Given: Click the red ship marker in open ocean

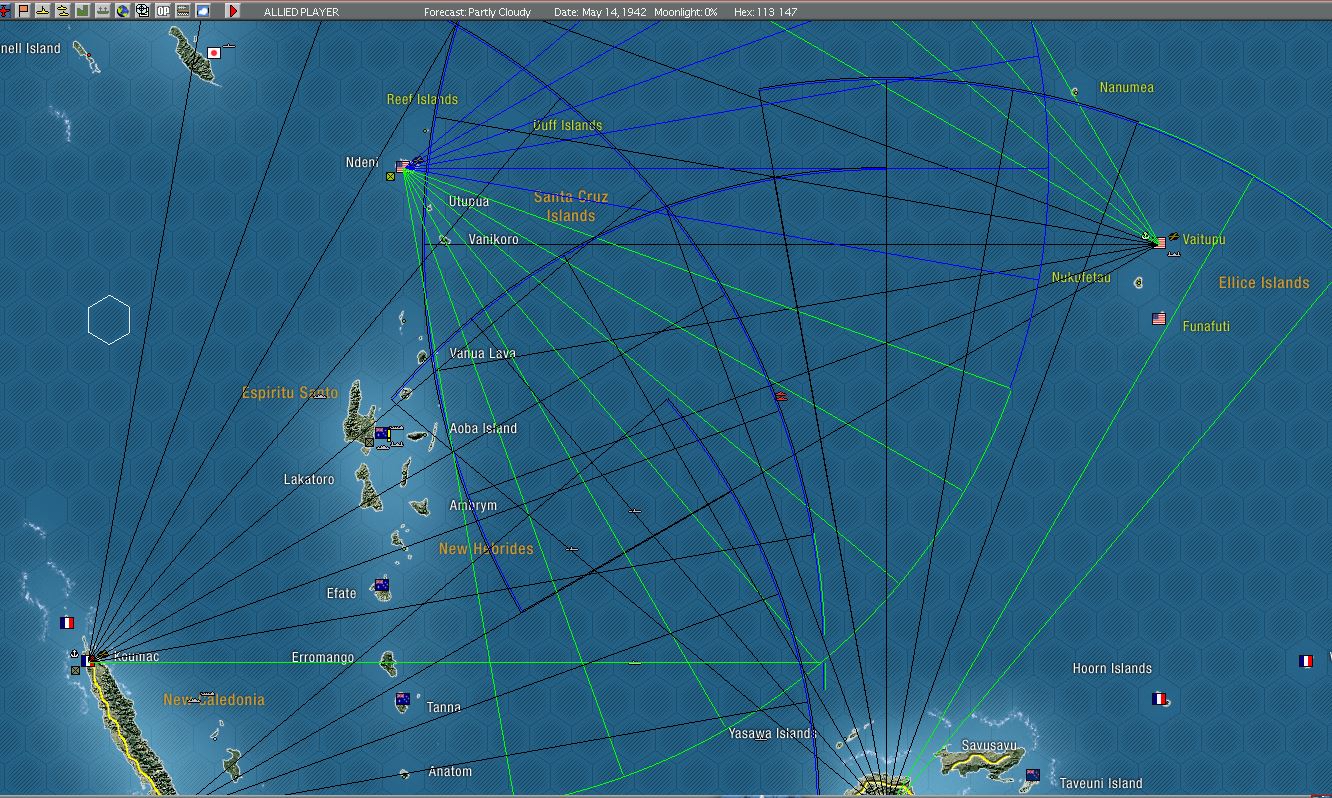Looking at the screenshot, I should pyautogui.click(x=781, y=397).
